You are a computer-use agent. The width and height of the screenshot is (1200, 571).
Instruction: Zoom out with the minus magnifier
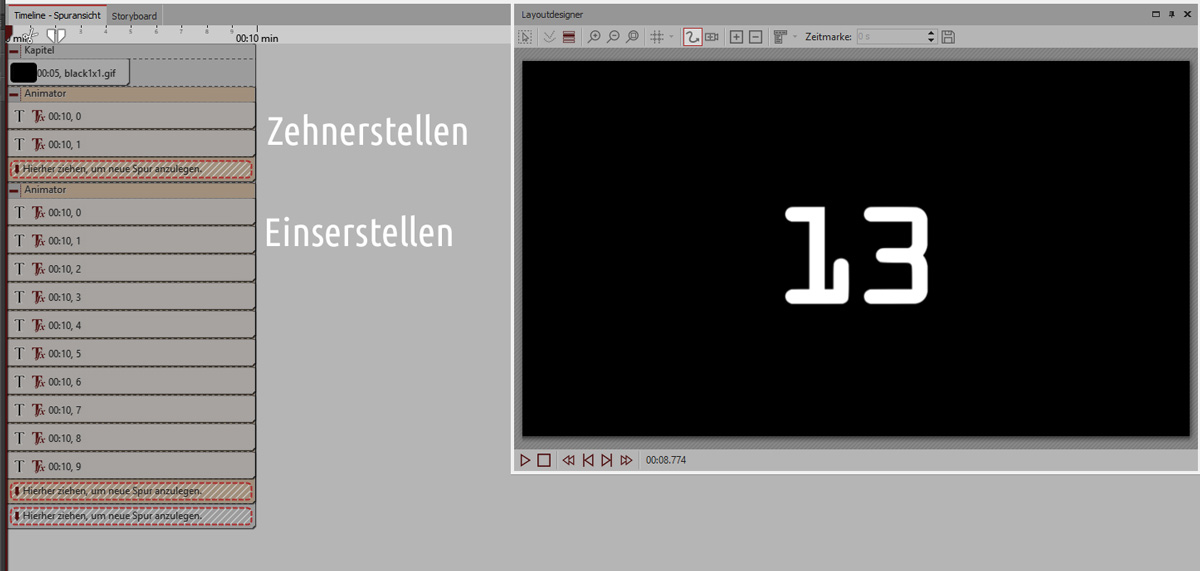tap(613, 37)
